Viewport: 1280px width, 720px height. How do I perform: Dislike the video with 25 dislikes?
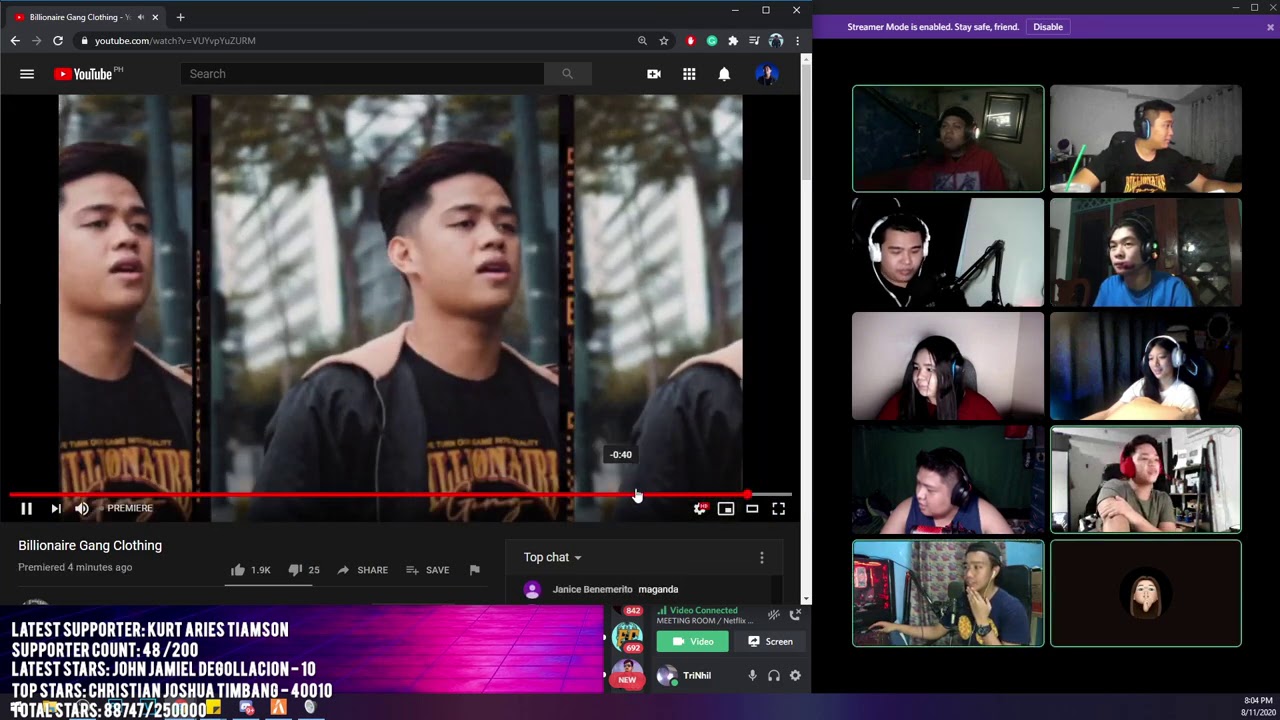(x=304, y=570)
